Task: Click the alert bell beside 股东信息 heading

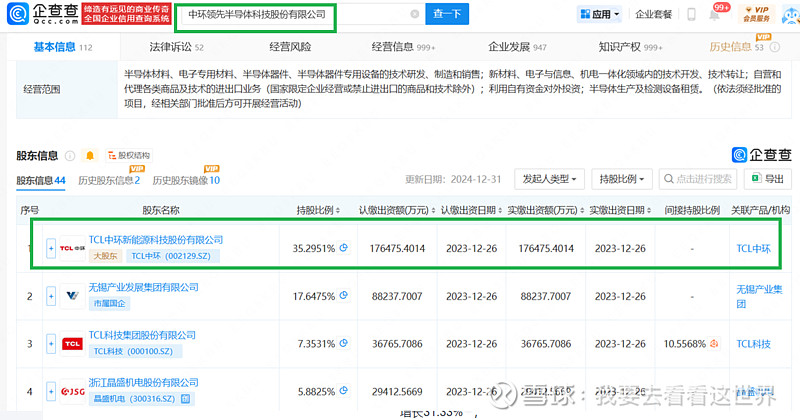Action: click(89, 156)
